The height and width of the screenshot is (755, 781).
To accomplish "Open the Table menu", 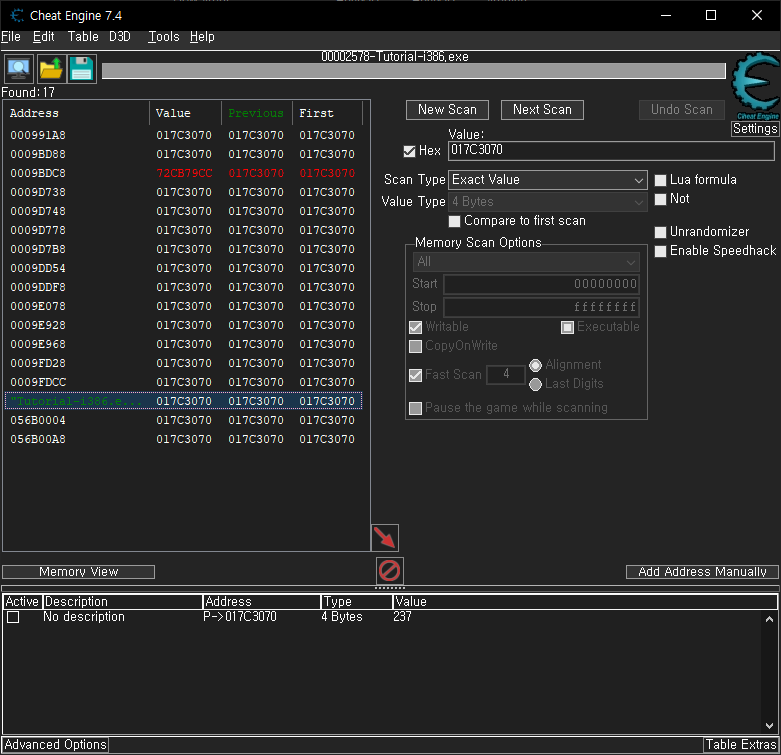I will (x=83, y=37).
